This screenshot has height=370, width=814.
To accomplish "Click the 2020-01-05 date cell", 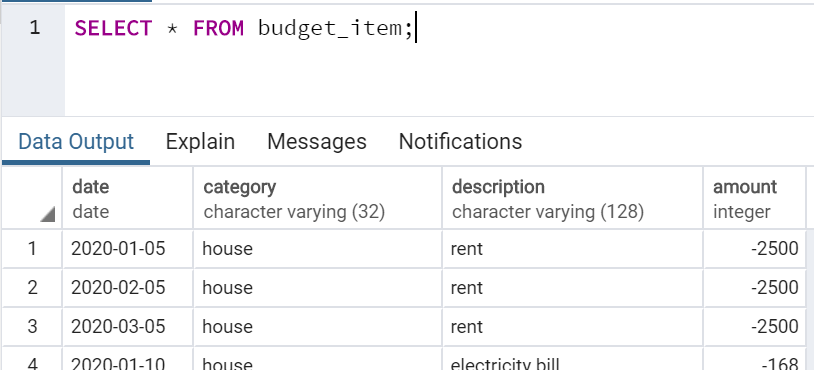I will click(128, 249).
